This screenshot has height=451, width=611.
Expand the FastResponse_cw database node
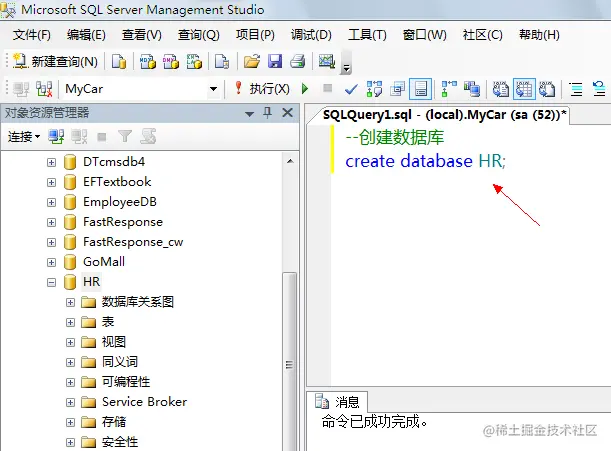click(51, 242)
